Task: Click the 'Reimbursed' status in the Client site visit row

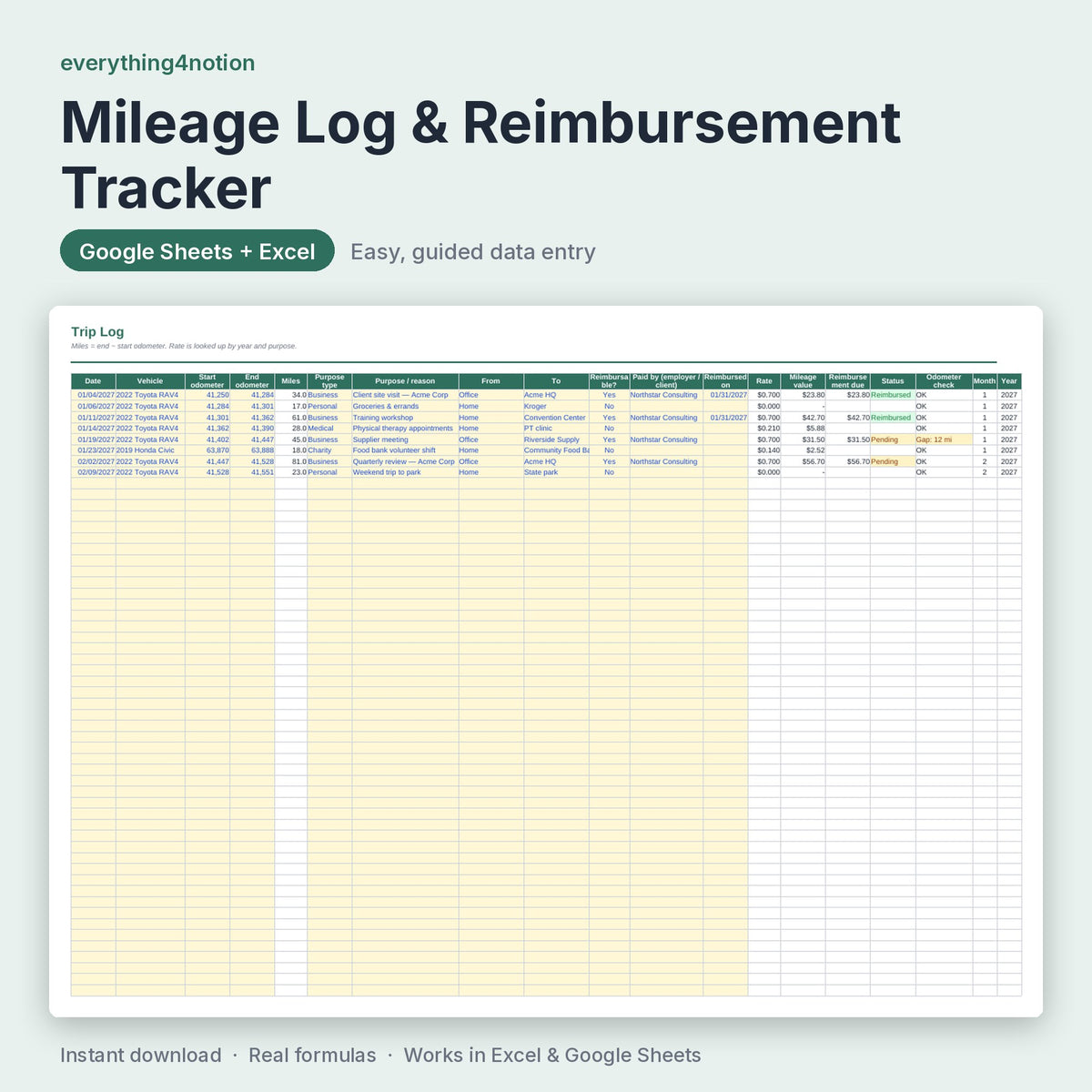Action: coord(893,395)
